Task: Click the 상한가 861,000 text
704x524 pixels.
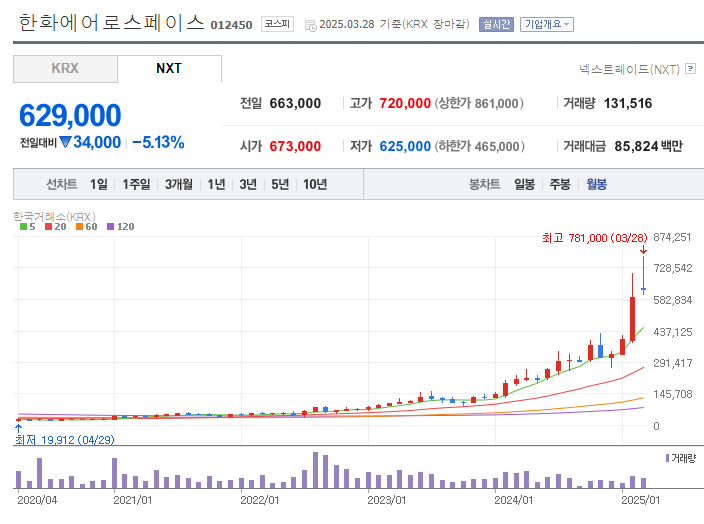Action: click(x=479, y=104)
